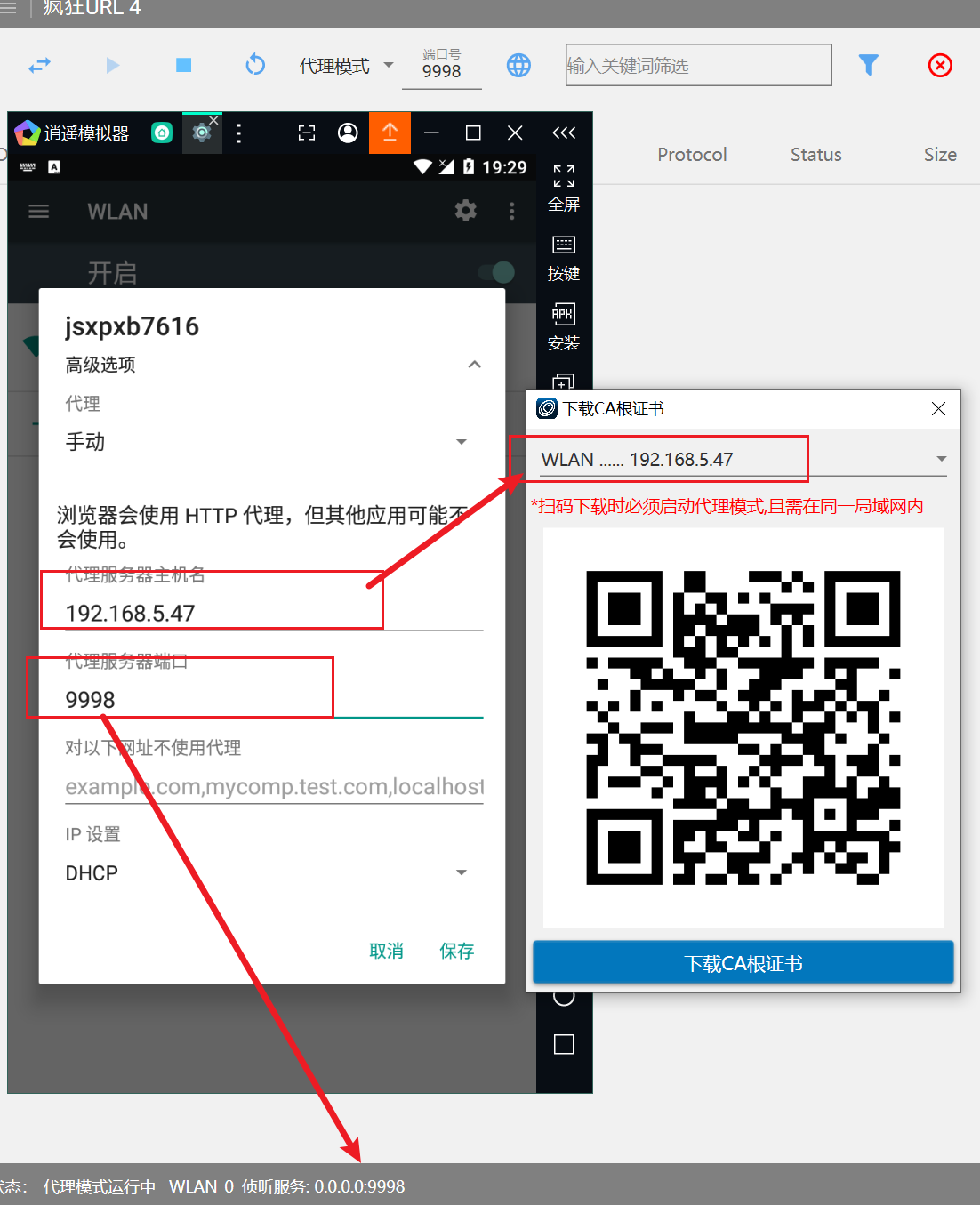This screenshot has height=1205, width=980.
Task: Toggle the WLAN 开启 switch
Action: coord(496,272)
